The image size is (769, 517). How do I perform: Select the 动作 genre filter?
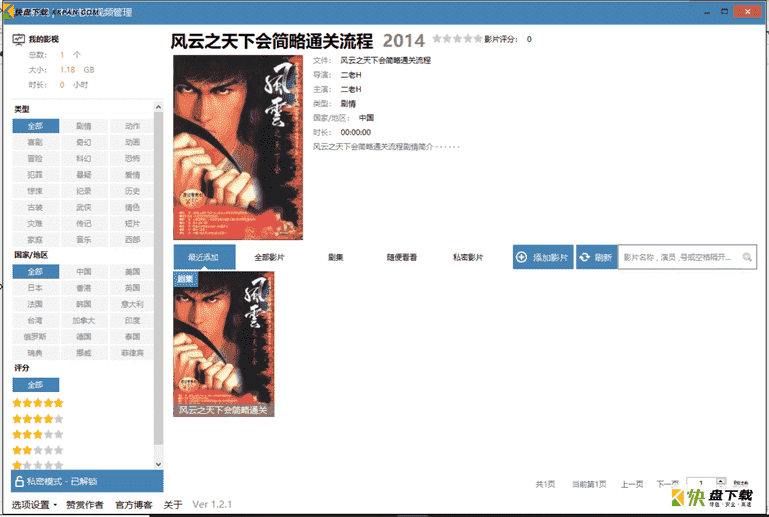pos(132,126)
